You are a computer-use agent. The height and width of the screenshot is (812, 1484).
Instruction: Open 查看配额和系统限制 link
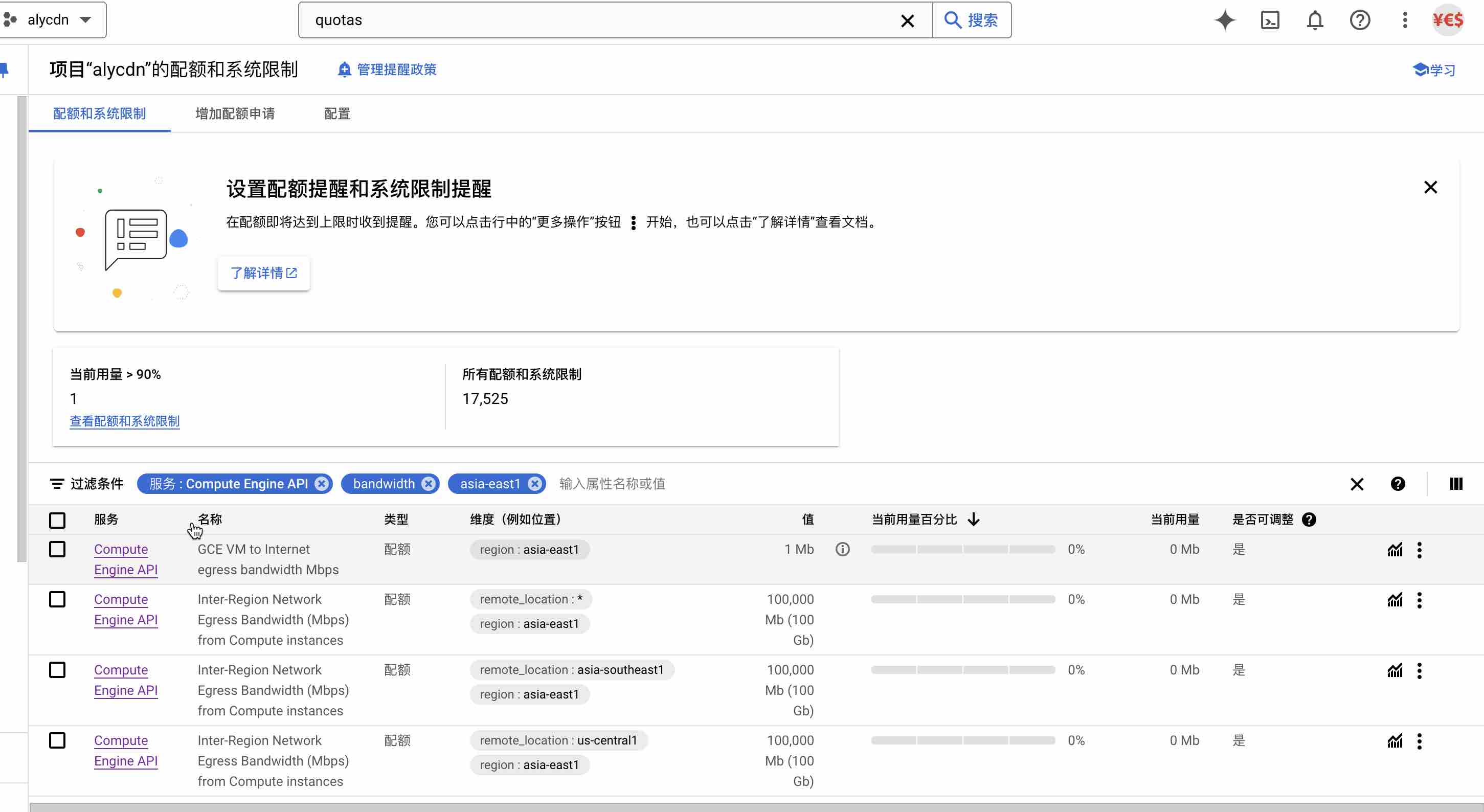[x=124, y=421]
